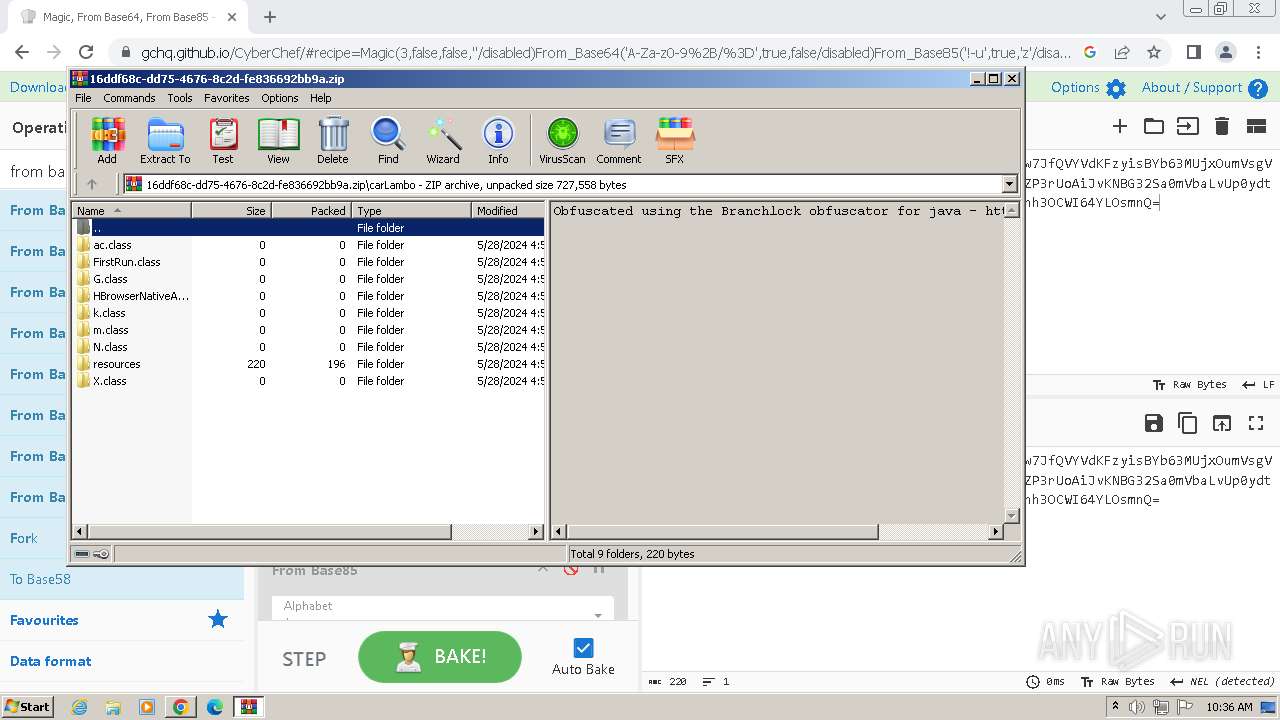This screenshot has width=1280, height=720.
Task: Reload the browser page
Action: click(86, 52)
